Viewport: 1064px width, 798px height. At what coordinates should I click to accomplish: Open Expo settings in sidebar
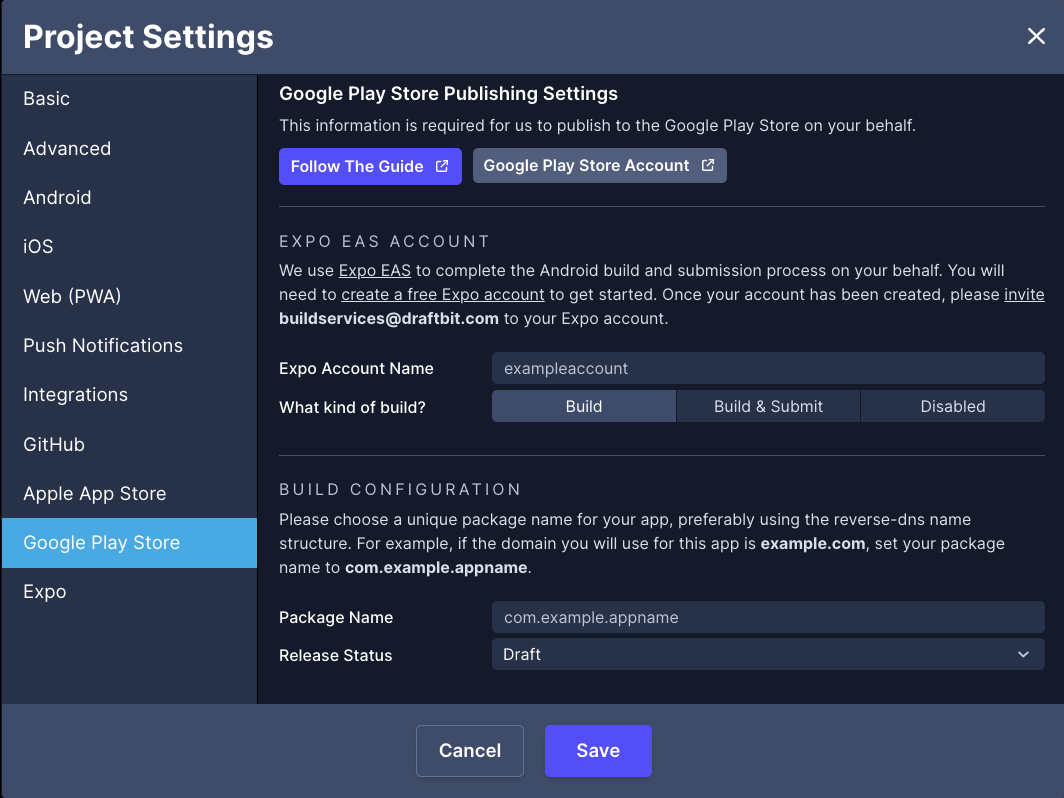click(130, 592)
